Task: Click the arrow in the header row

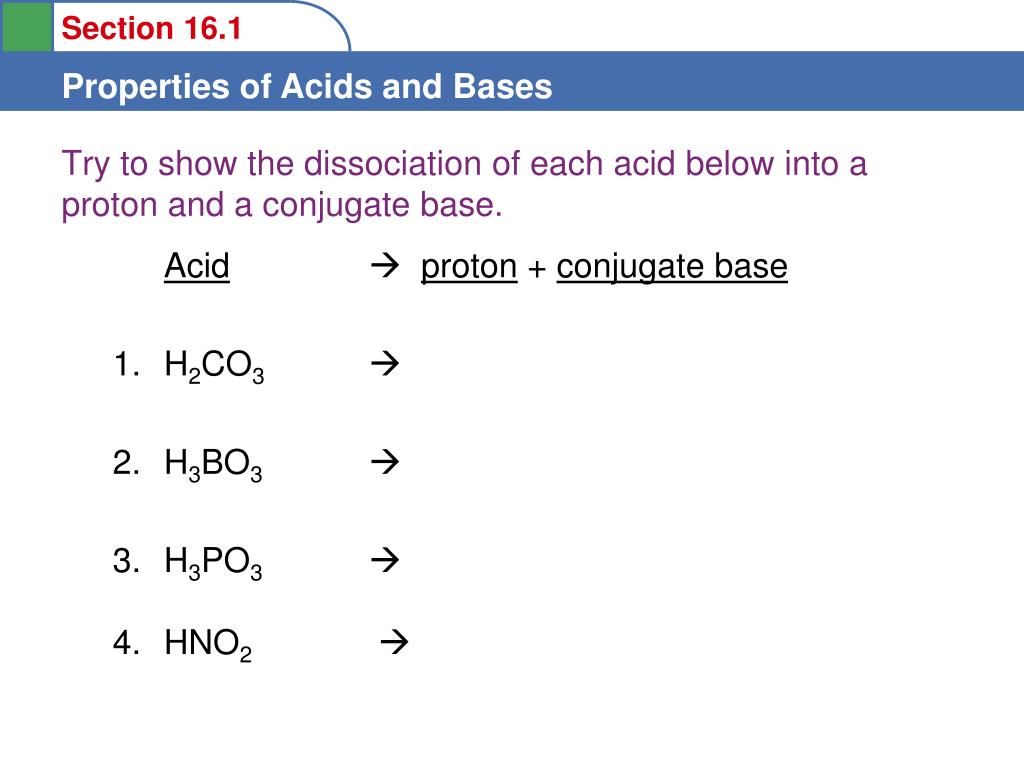Action: (385, 266)
